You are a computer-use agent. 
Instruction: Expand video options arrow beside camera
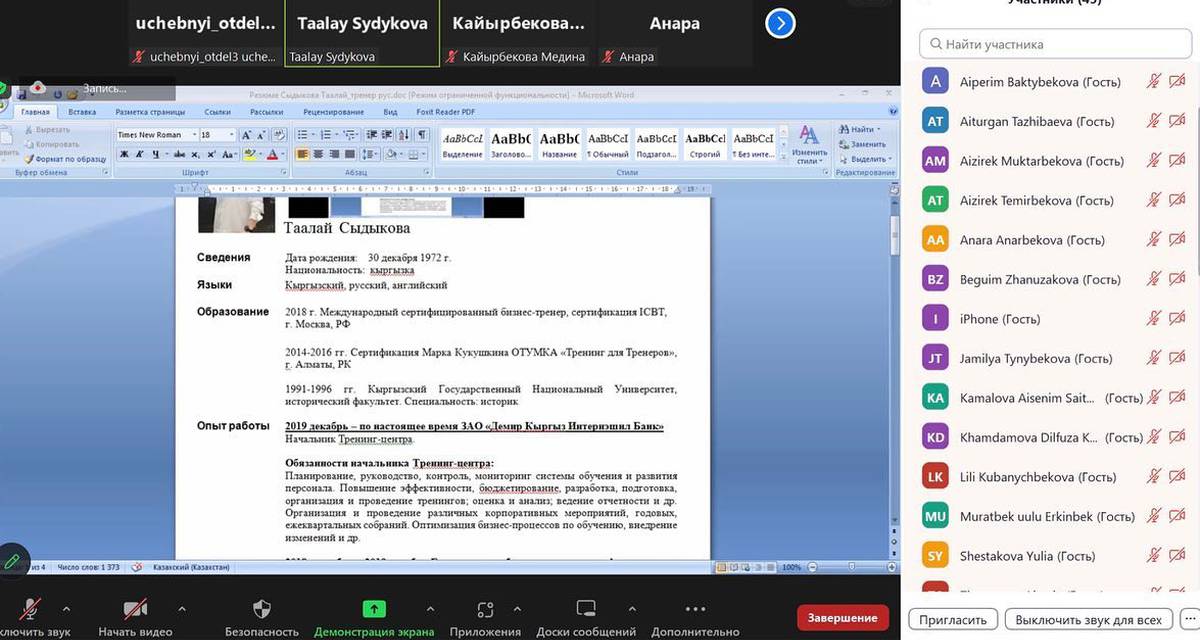click(181, 608)
